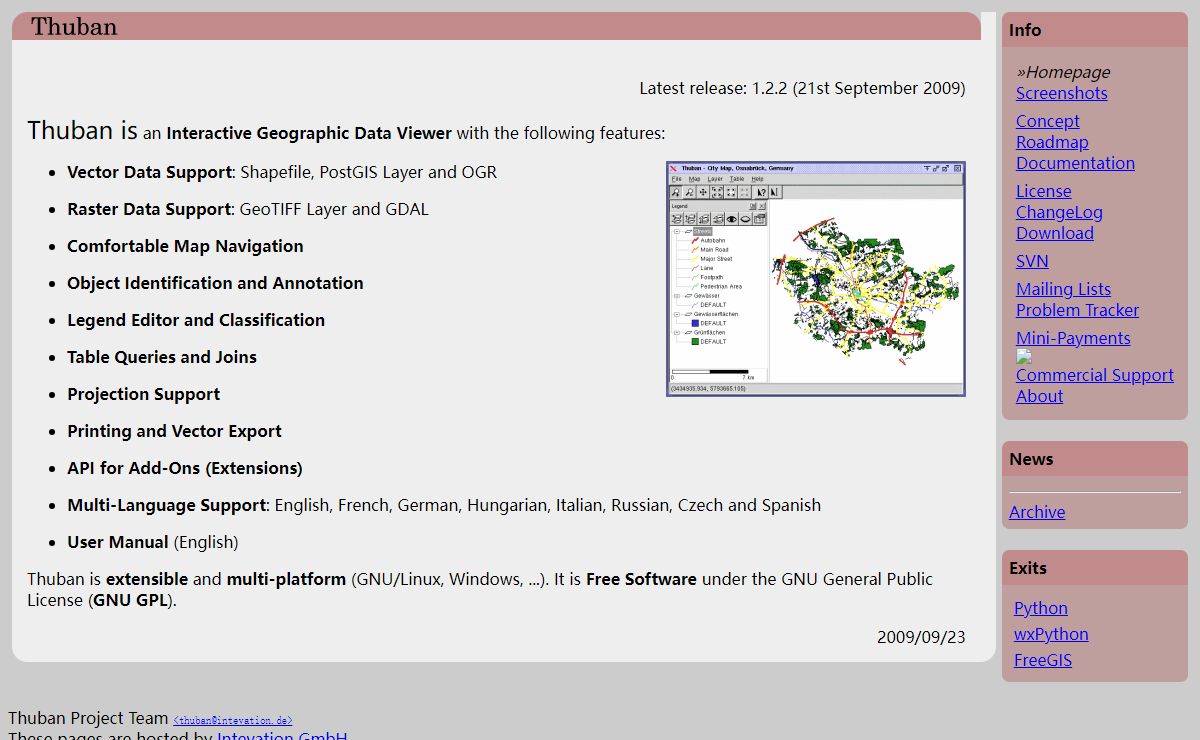
Task: Open the Mini-Payments link
Action: [x=1073, y=338]
